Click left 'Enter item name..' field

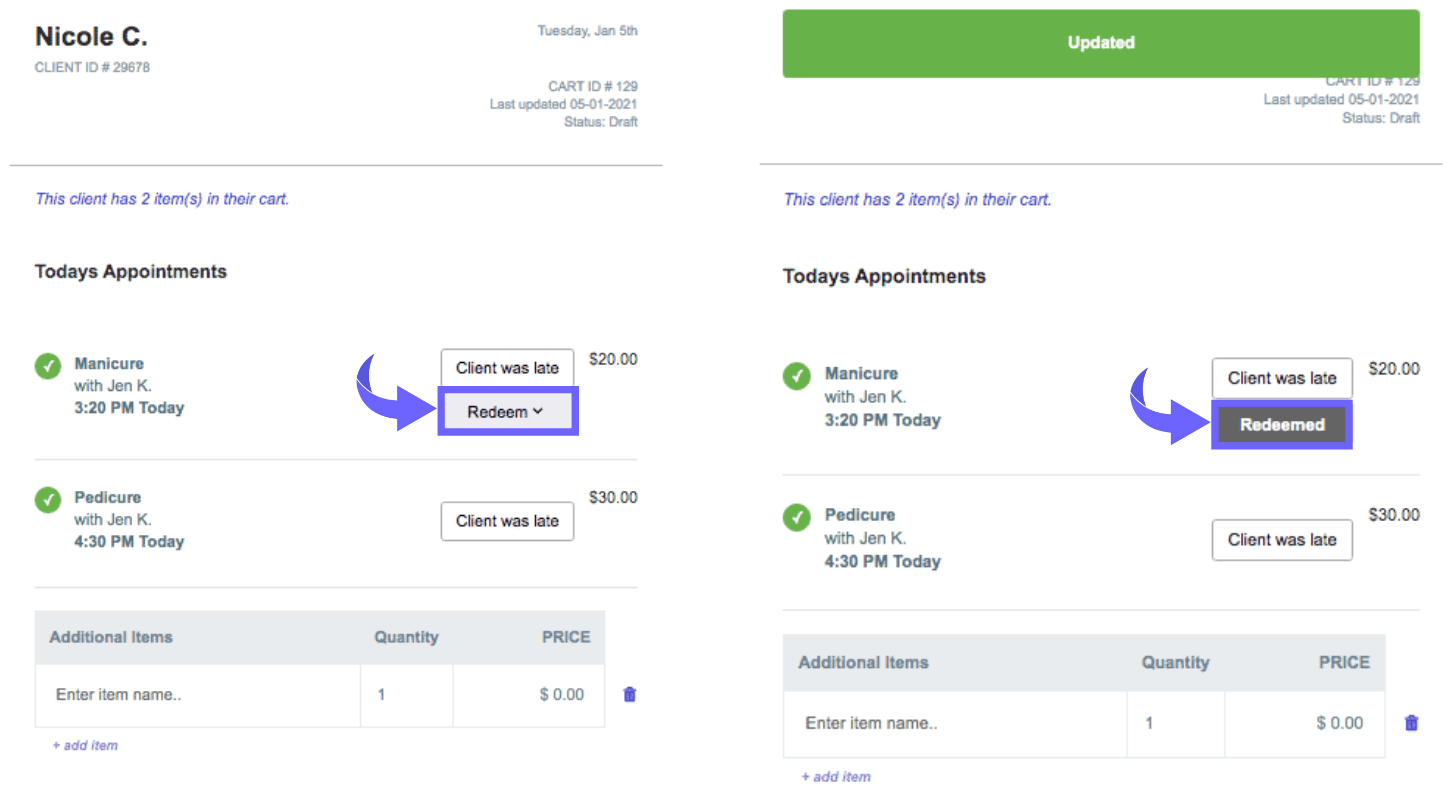(x=197, y=694)
